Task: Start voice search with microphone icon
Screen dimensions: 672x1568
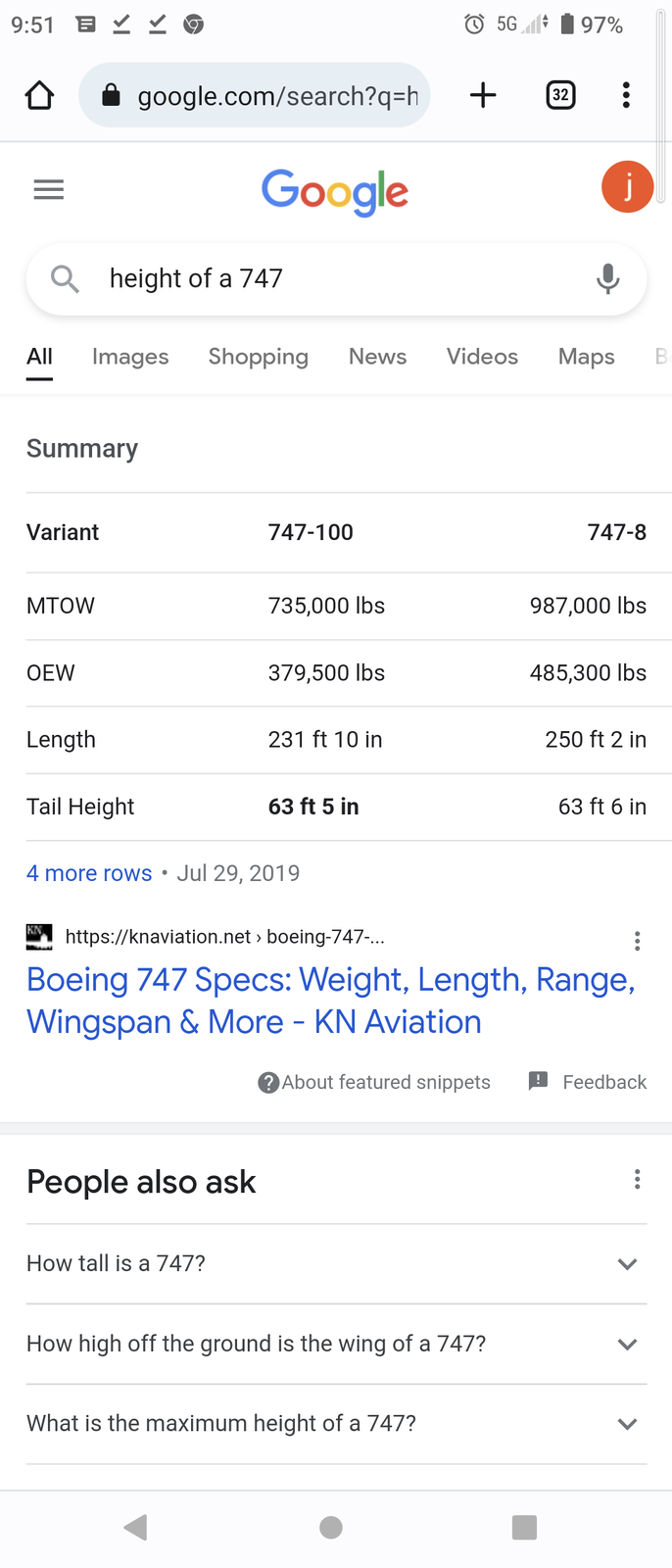Action: click(607, 278)
